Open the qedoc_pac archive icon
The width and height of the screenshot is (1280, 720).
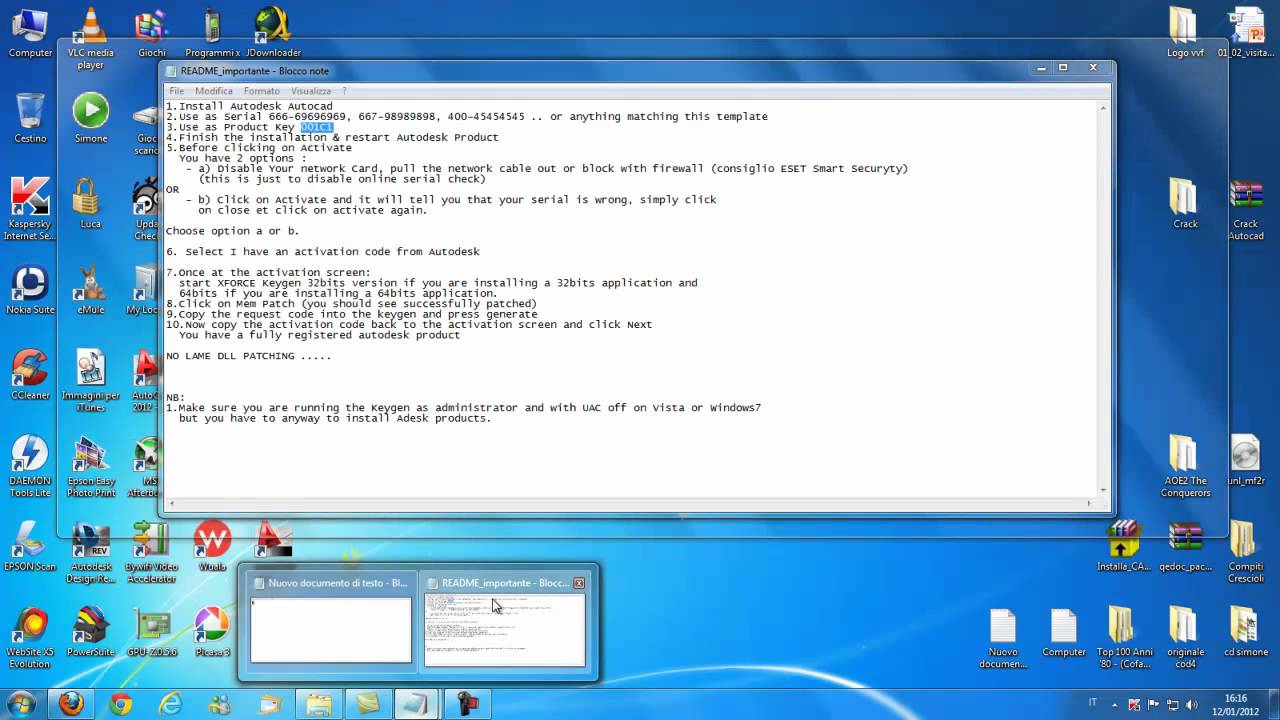pyautogui.click(x=1185, y=547)
